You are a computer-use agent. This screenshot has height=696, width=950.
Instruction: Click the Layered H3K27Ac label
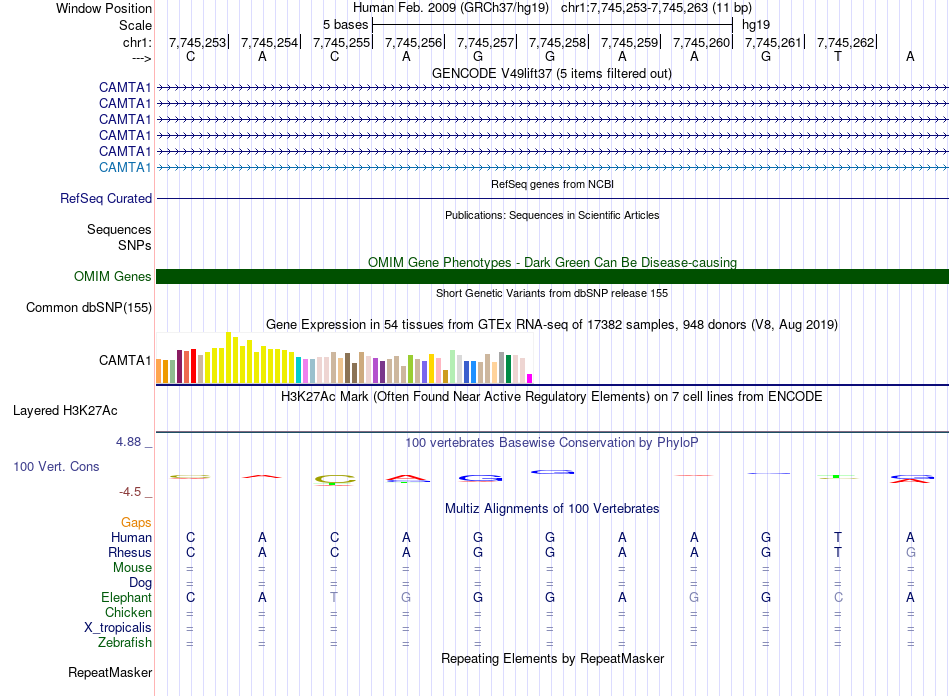65,410
